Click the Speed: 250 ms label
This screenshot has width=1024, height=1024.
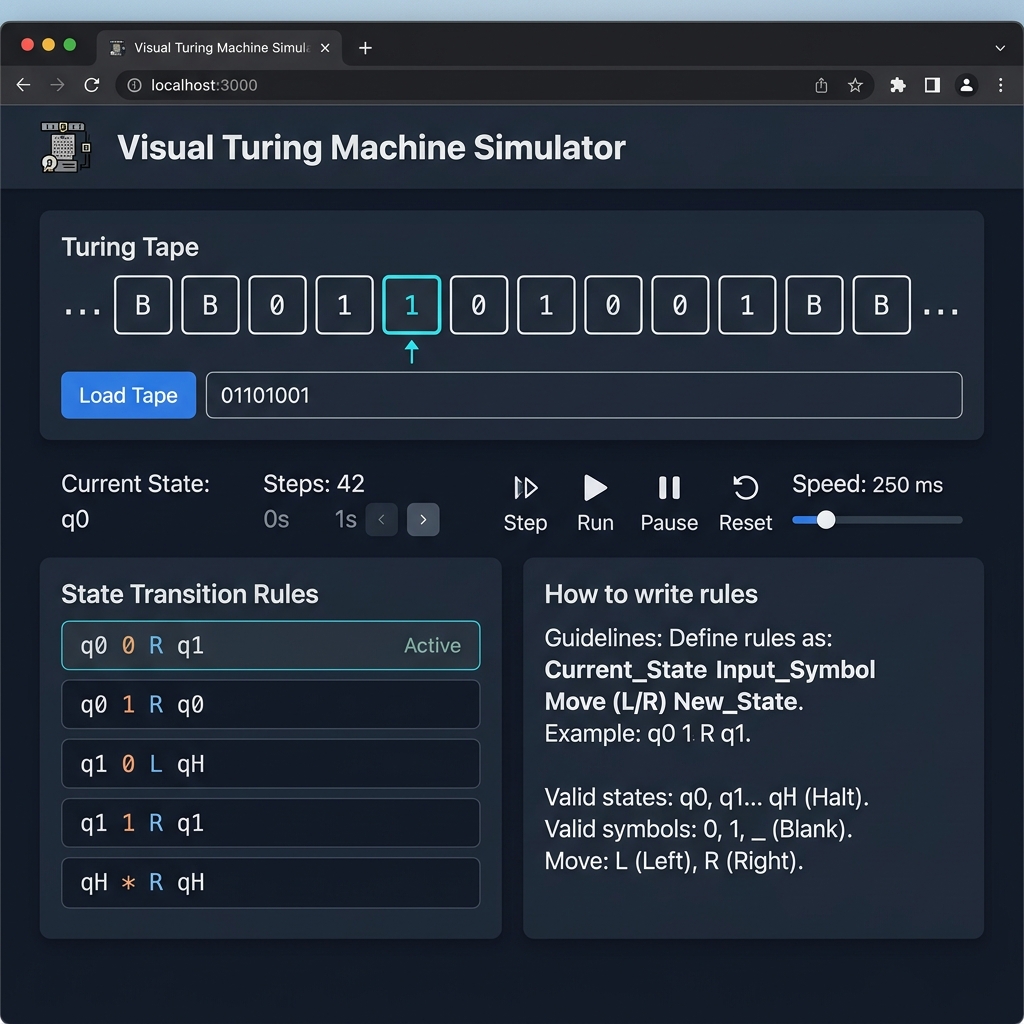[x=867, y=485]
